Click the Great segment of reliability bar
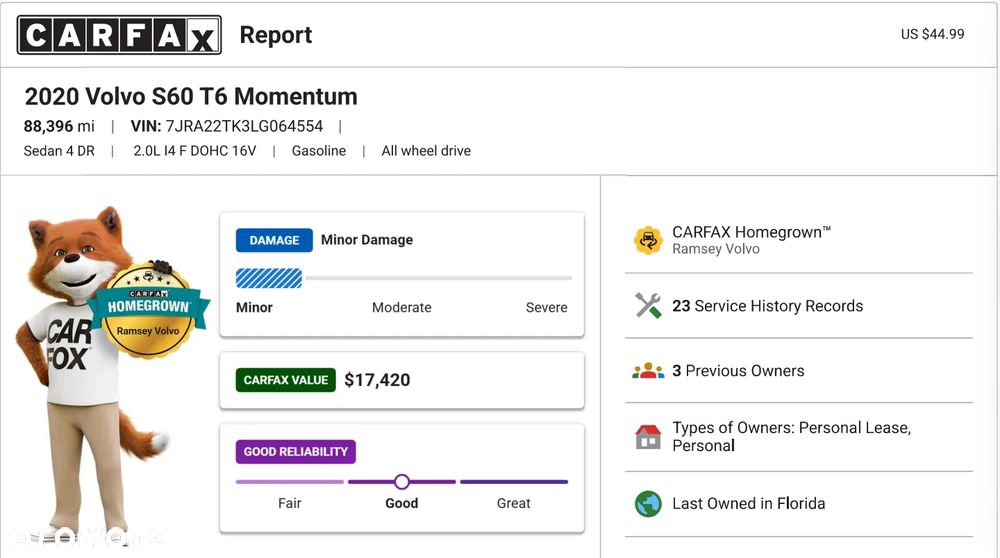The height and width of the screenshot is (558, 1000). pyautogui.click(x=514, y=481)
